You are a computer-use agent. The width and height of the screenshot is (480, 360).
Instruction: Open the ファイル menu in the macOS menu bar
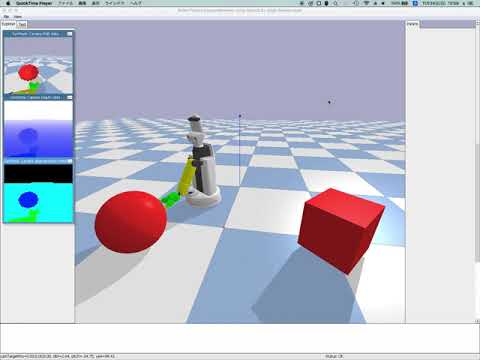(65, 3)
